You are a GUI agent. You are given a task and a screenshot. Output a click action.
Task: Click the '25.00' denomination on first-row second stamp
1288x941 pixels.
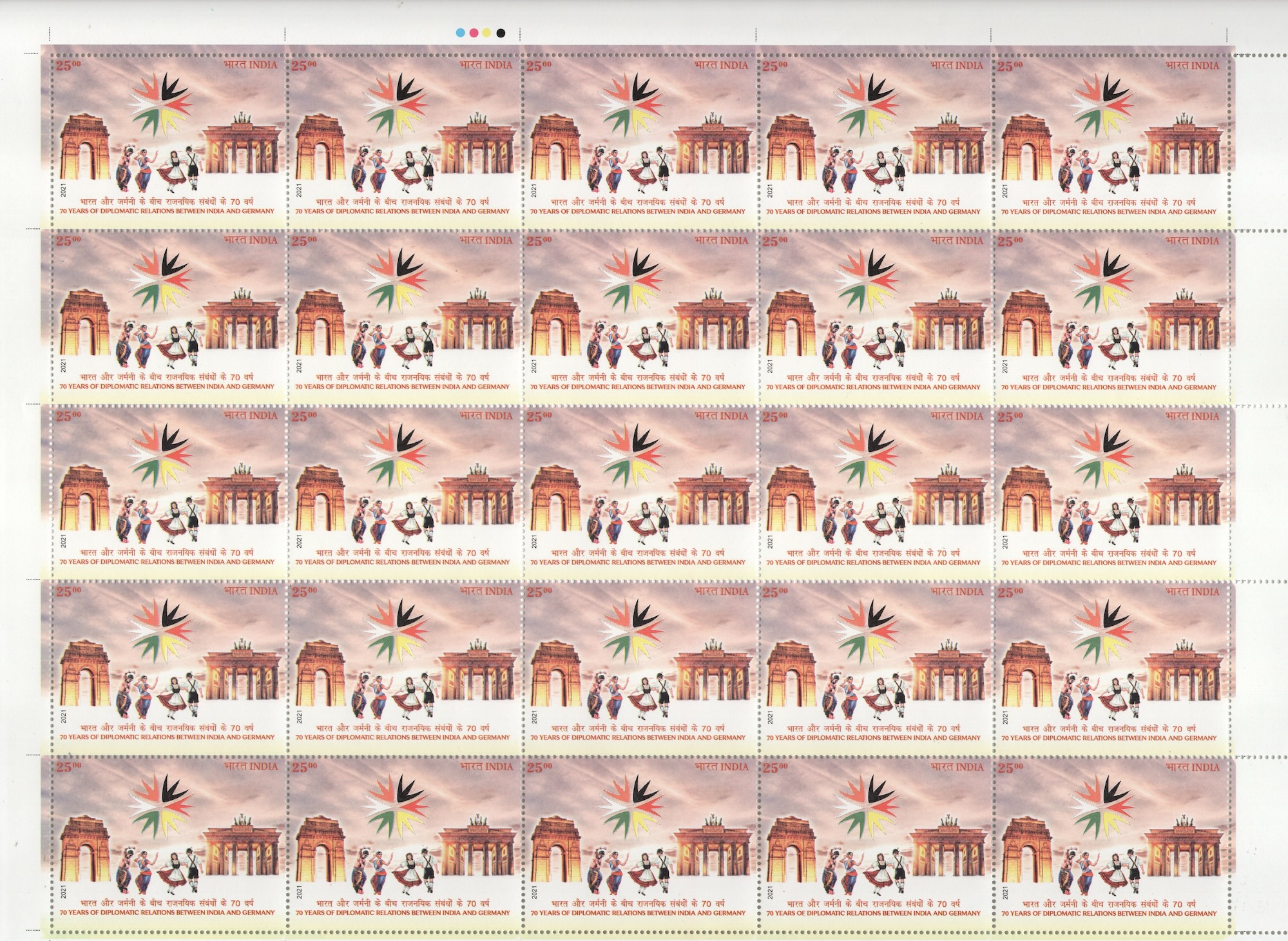coord(304,65)
